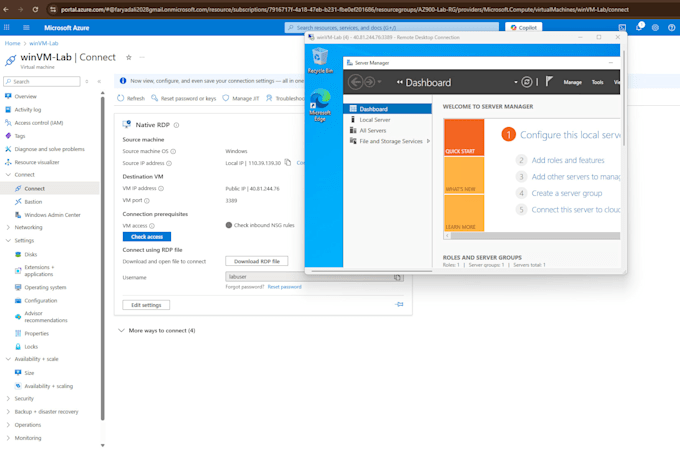This screenshot has height=451, width=680.
Task: Open the Overview page in the sidebar
Action: (x=25, y=96)
